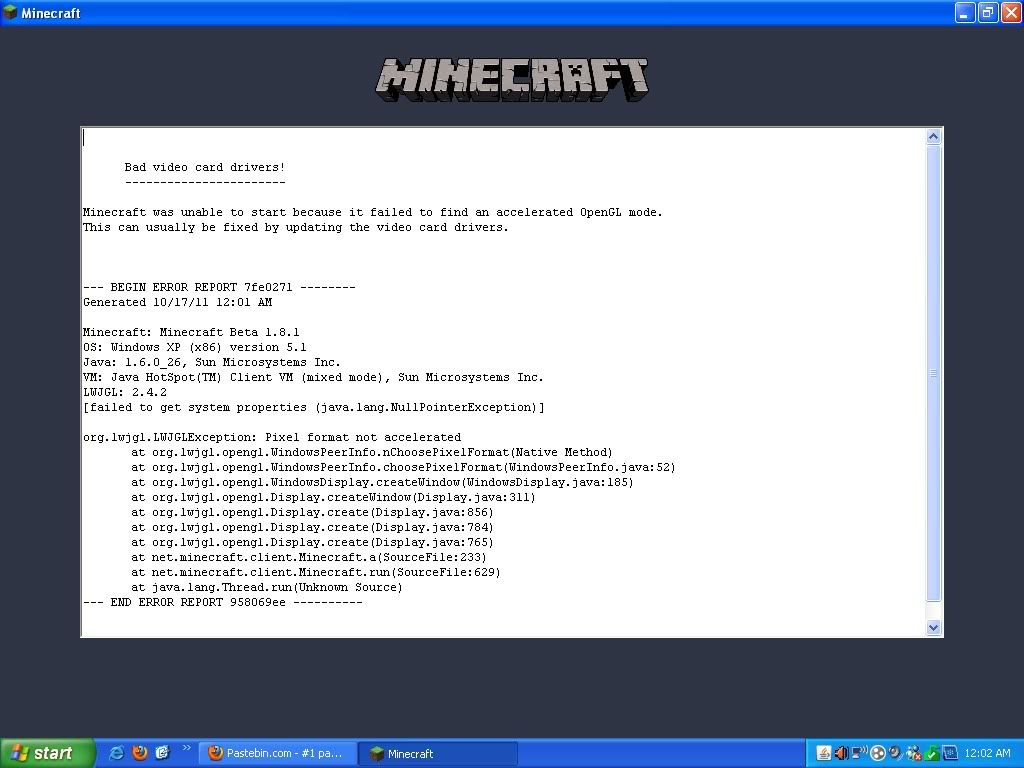Click 'Minecraft was unable to start' sentence
Viewport: 1024px width, 768px height.
coord(372,212)
